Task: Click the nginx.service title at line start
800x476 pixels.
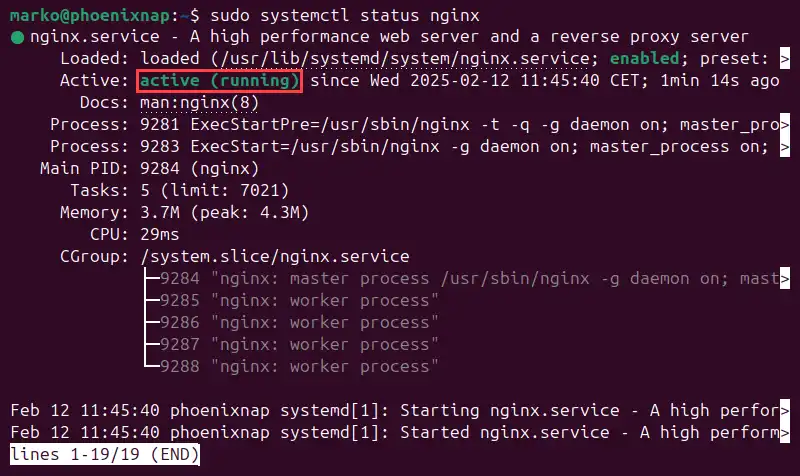Action: pyautogui.click(x=94, y=37)
